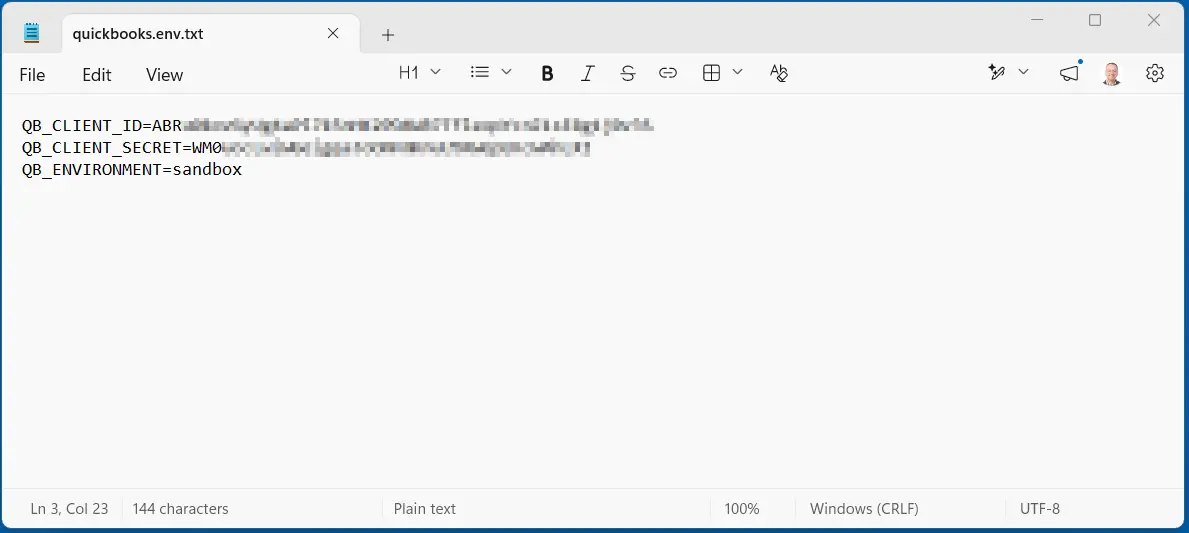The height and width of the screenshot is (533, 1189).
Task: Click the QB_CLIENT_SECRET line in the editor
Action: (306, 148)
